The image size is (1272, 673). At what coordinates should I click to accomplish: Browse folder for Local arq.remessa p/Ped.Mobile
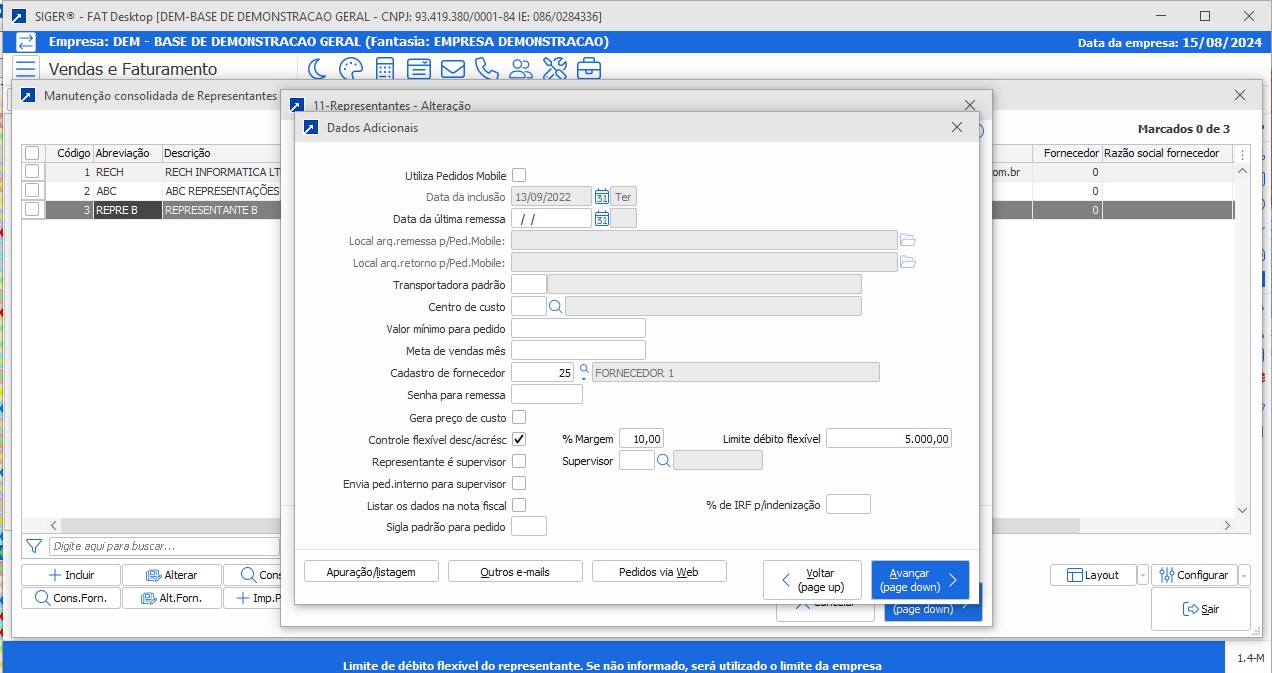click(x=908, y=240)
